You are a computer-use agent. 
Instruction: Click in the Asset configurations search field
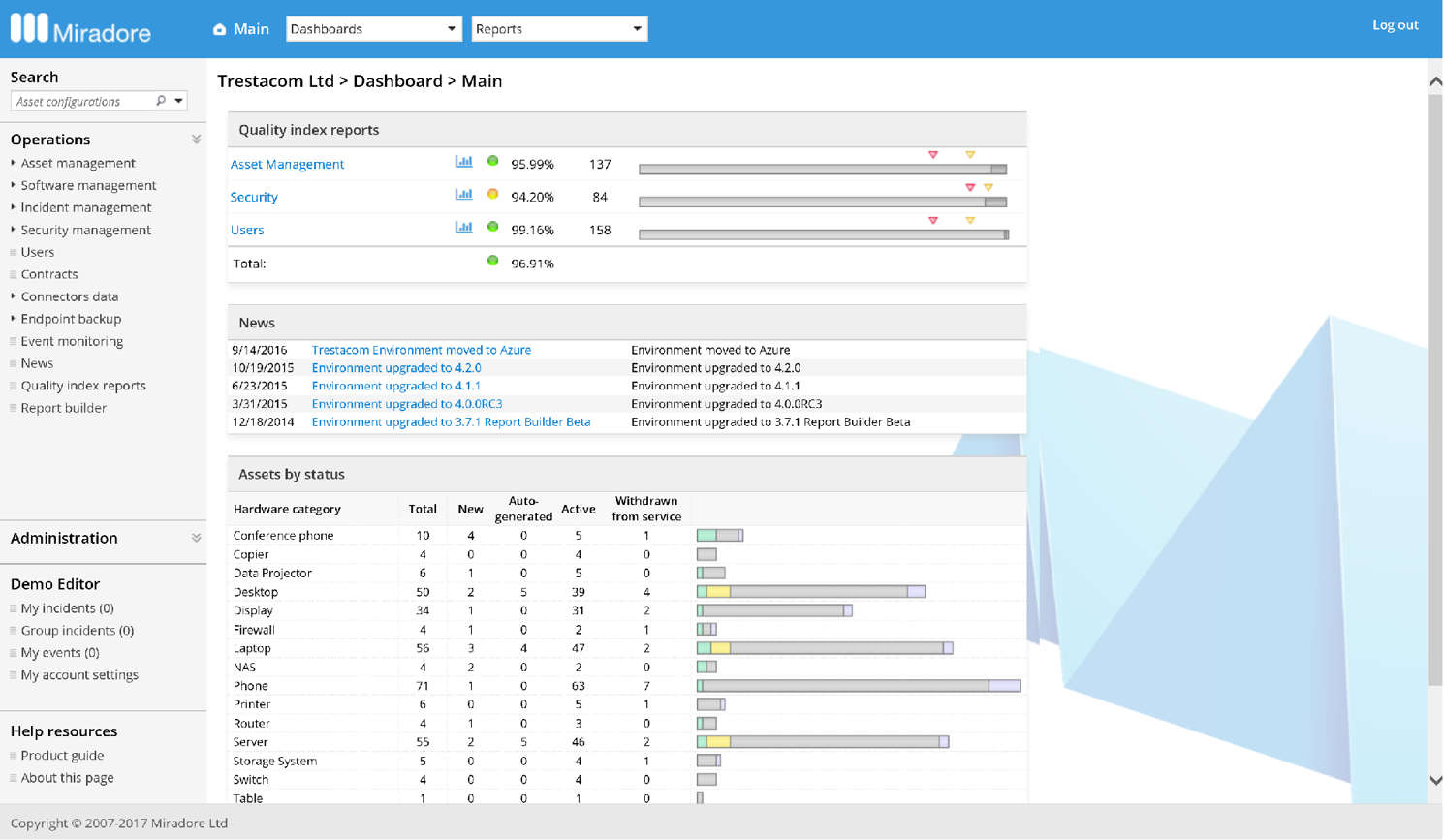click(x=83, y=101)
